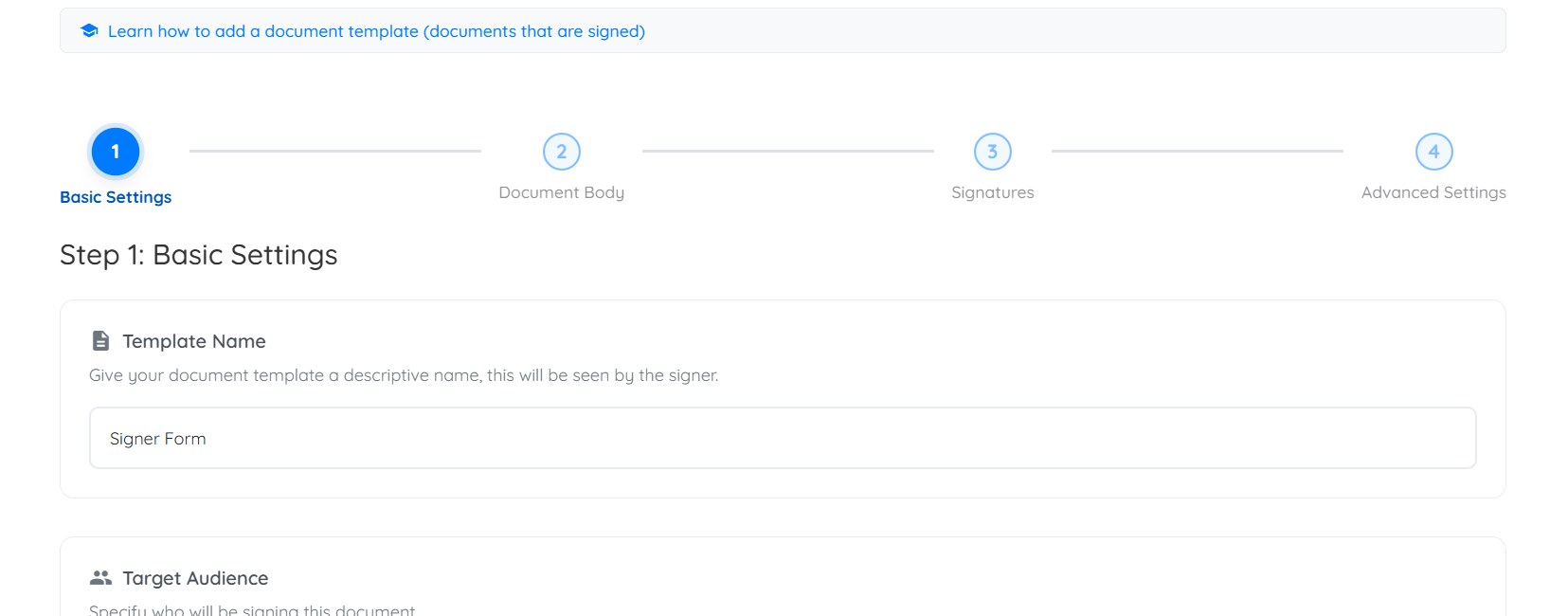Click the graduation cap icon in the banner

[x=89, y=31]
